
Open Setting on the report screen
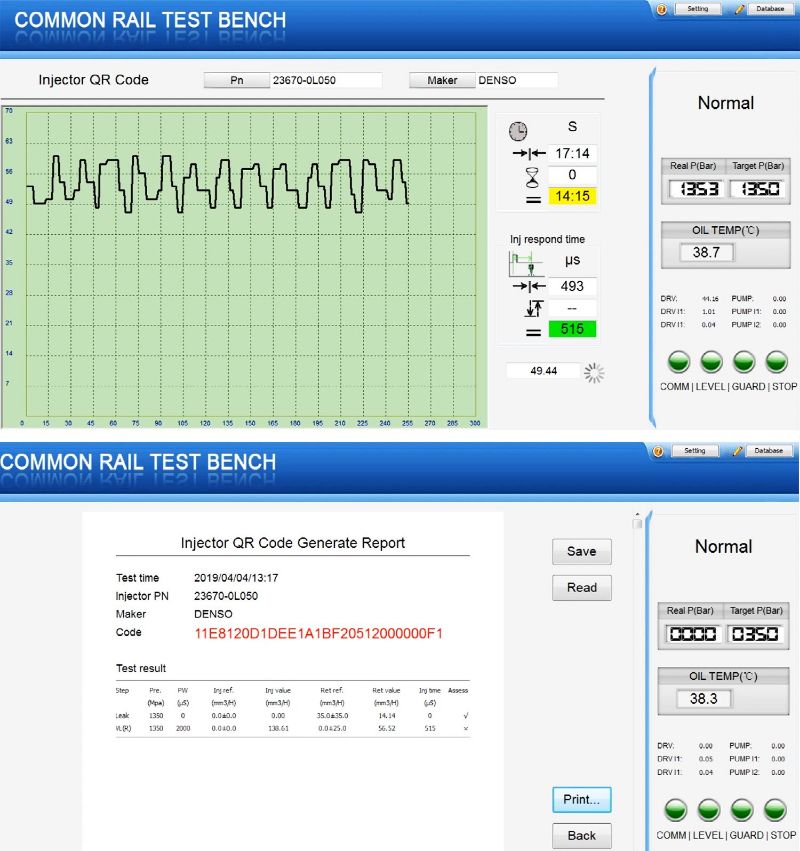(x=695, y=451)
